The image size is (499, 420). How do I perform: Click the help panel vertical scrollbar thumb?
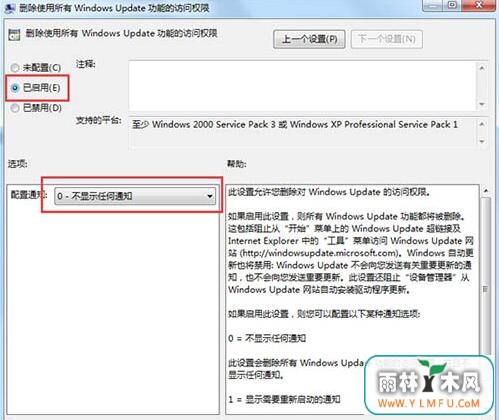[486, 277]
